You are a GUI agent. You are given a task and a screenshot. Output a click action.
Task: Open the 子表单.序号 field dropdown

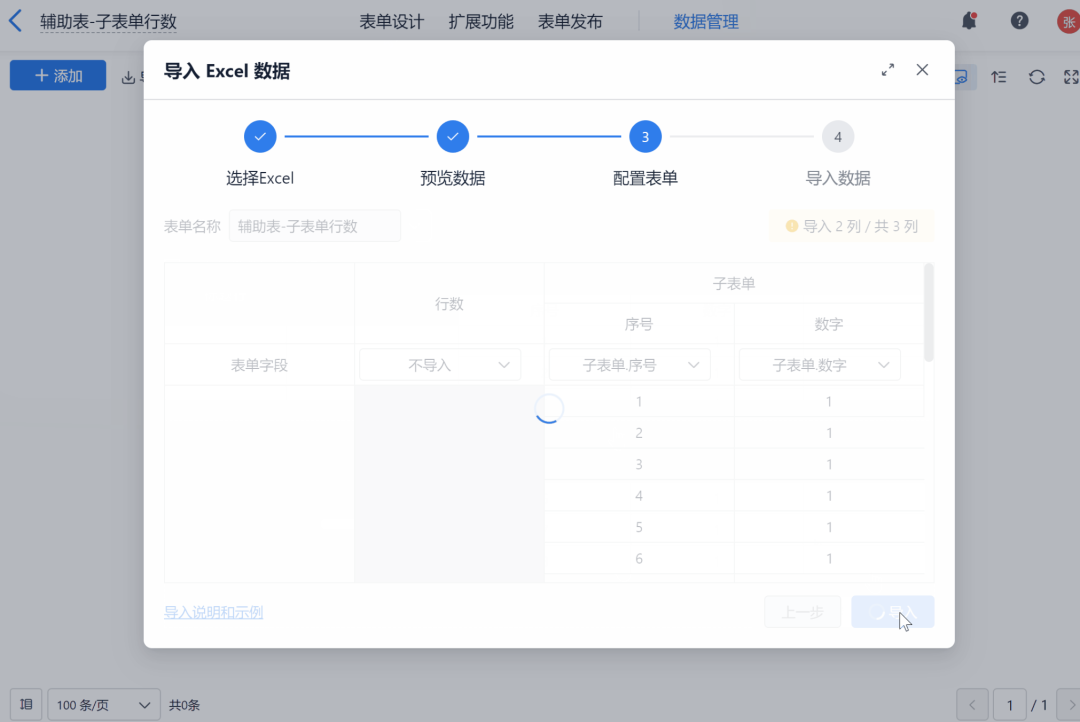(x=630, y=365)
